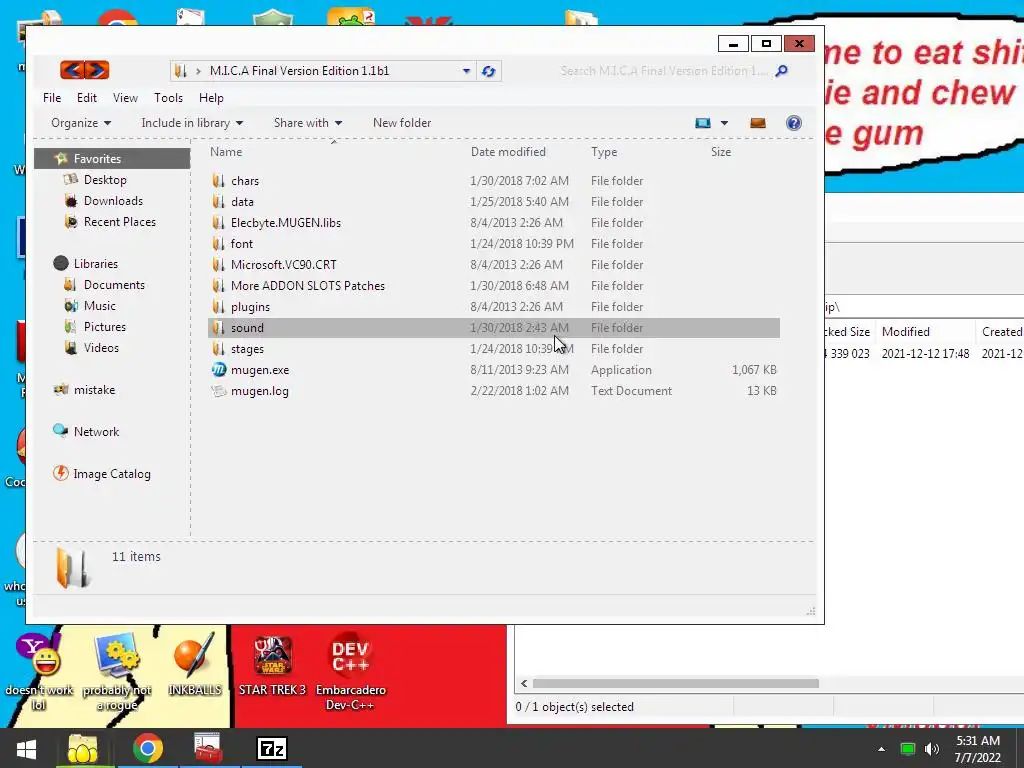Select the chars folder icon

point(218,181)
